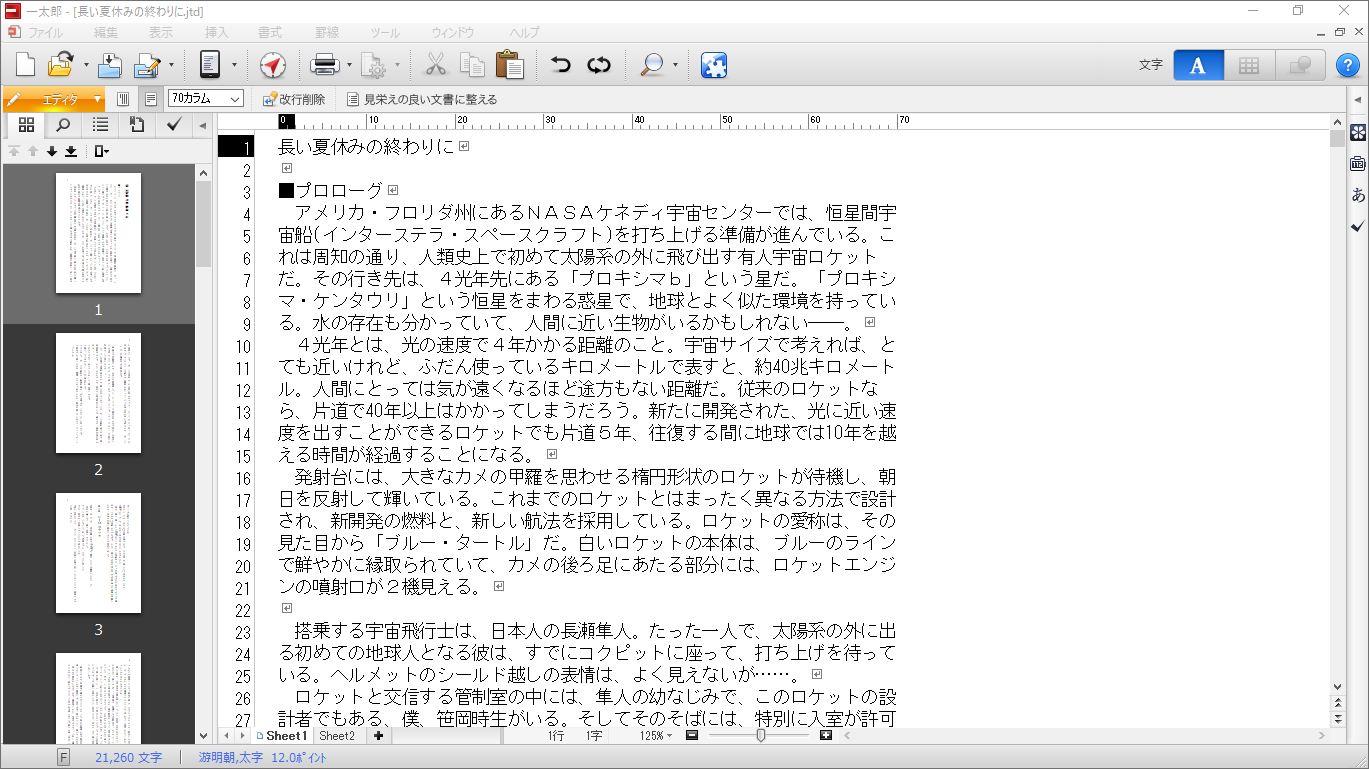Copy selection with the copy icon

(472, 65)
